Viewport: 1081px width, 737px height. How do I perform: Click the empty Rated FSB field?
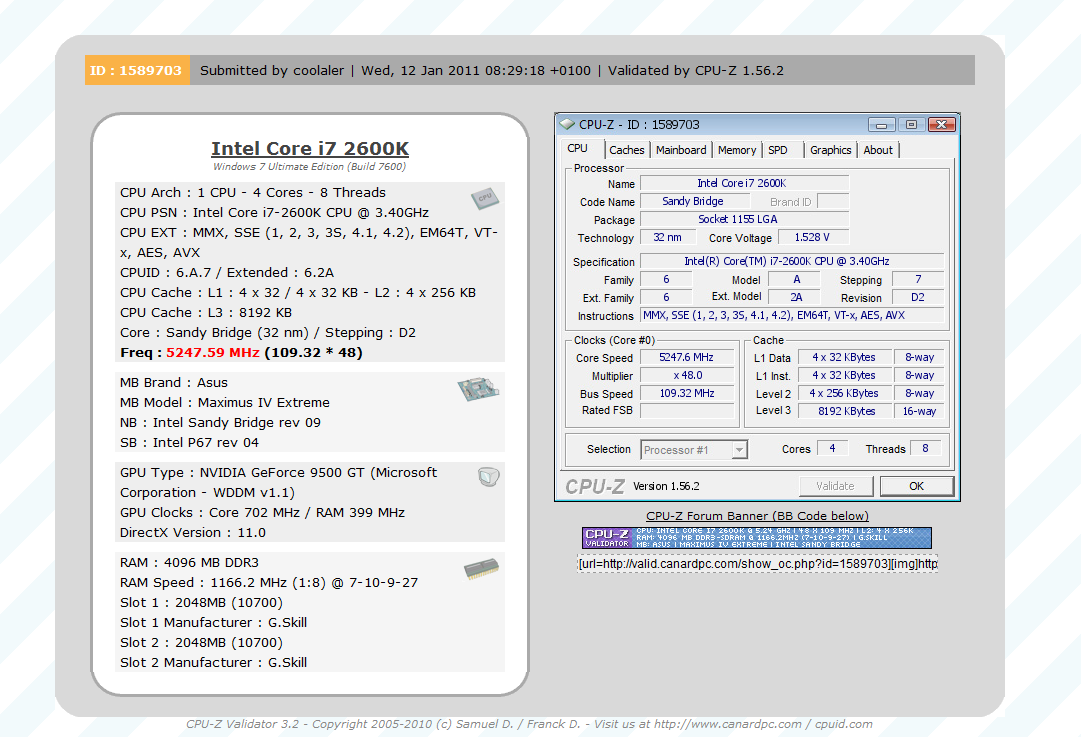pos(687,411)
